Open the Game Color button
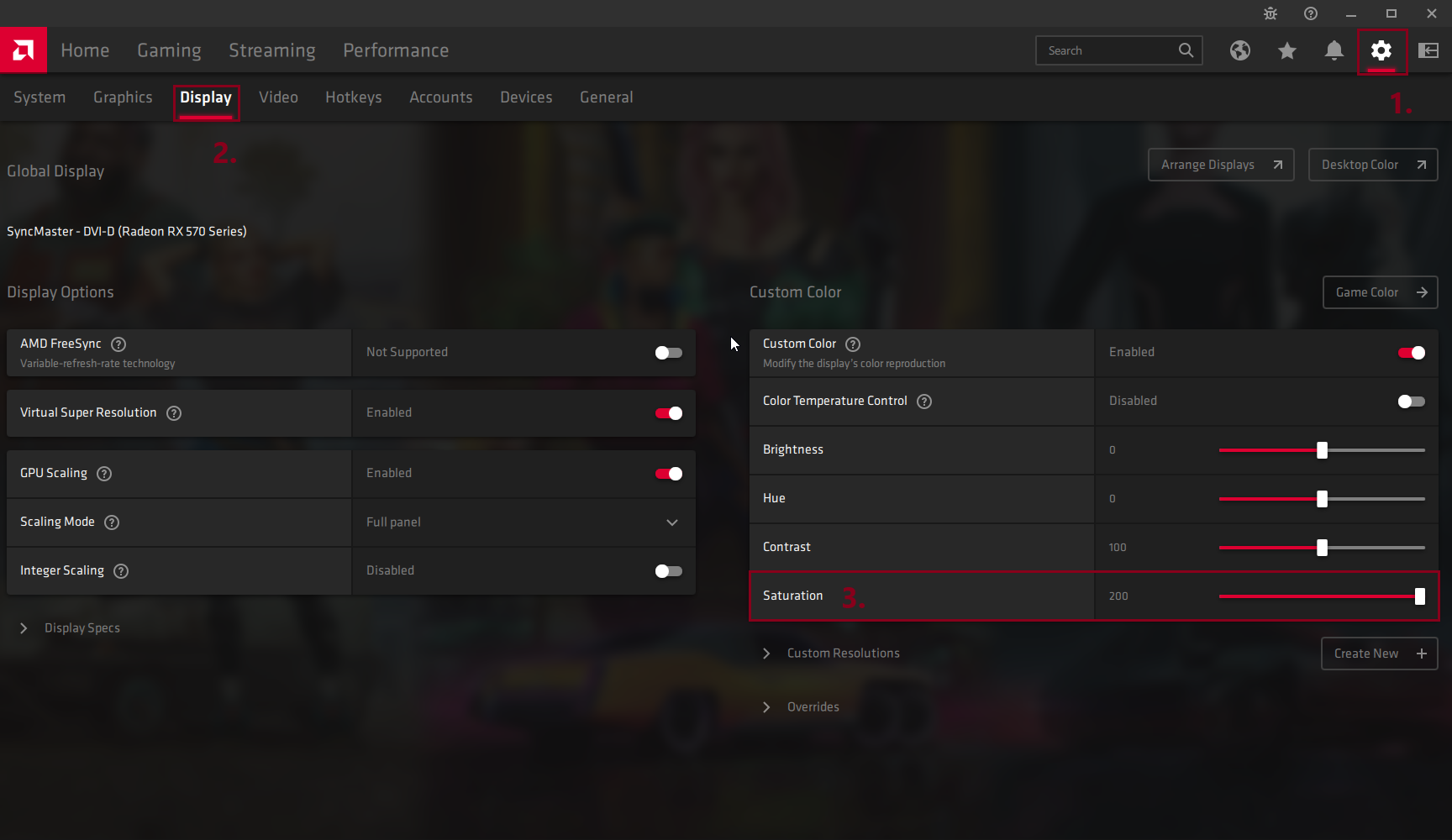Viewport: 1452px width, 840px height. point(1381,292)
